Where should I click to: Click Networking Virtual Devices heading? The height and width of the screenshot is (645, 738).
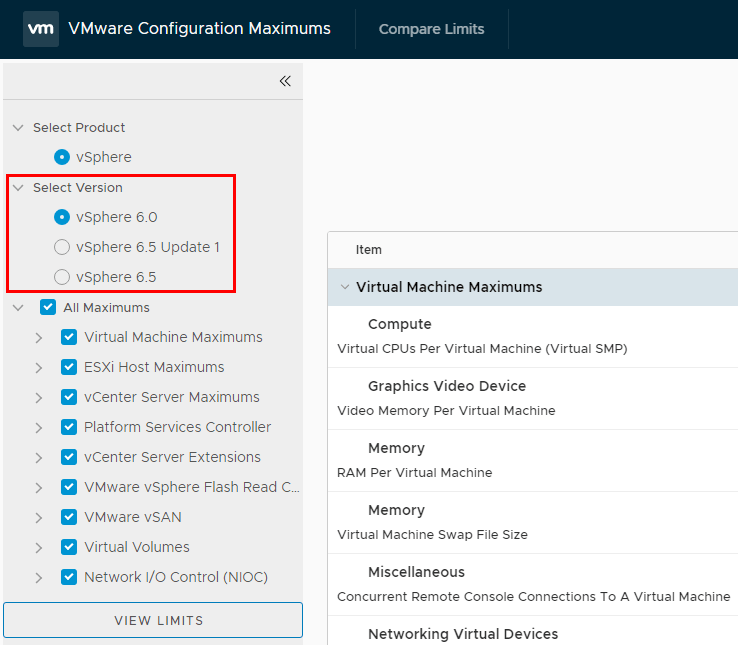click(x=463, y=634)
